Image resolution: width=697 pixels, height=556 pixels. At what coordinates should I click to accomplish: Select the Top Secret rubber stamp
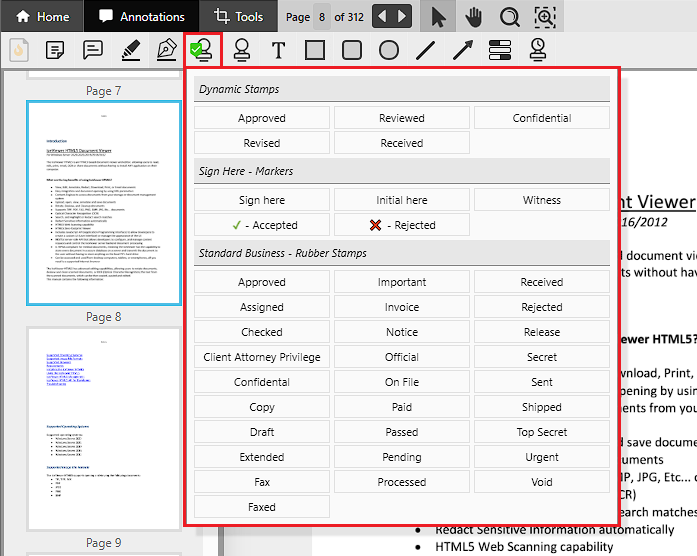(541, 432)
